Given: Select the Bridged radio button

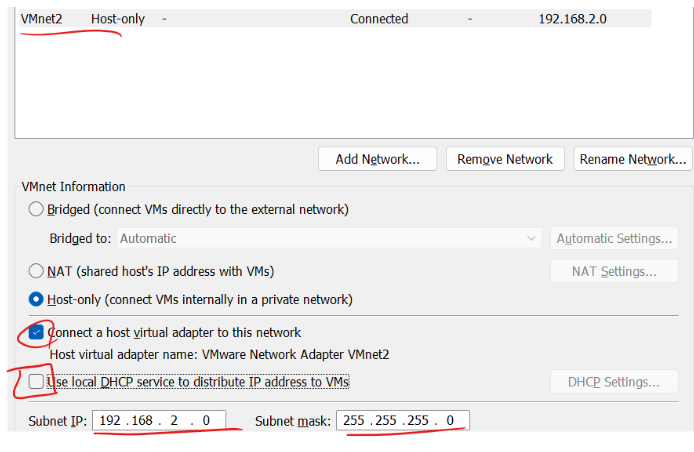Looking at the screenshot, I should pos(36,209).
